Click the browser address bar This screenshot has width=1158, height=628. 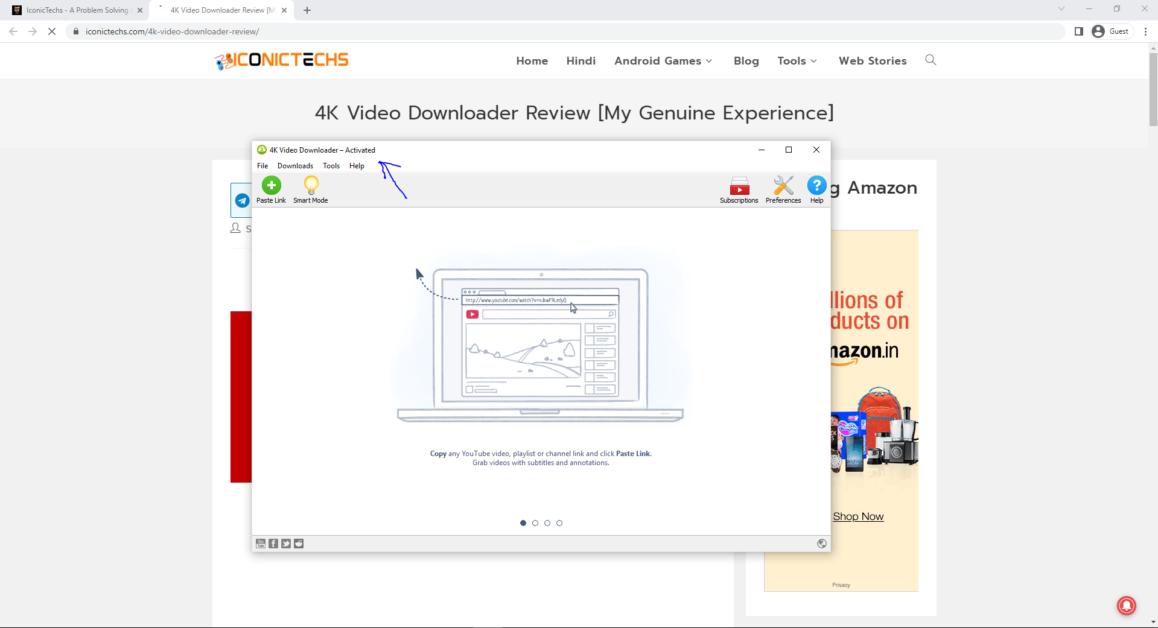(x=565, y=31)
